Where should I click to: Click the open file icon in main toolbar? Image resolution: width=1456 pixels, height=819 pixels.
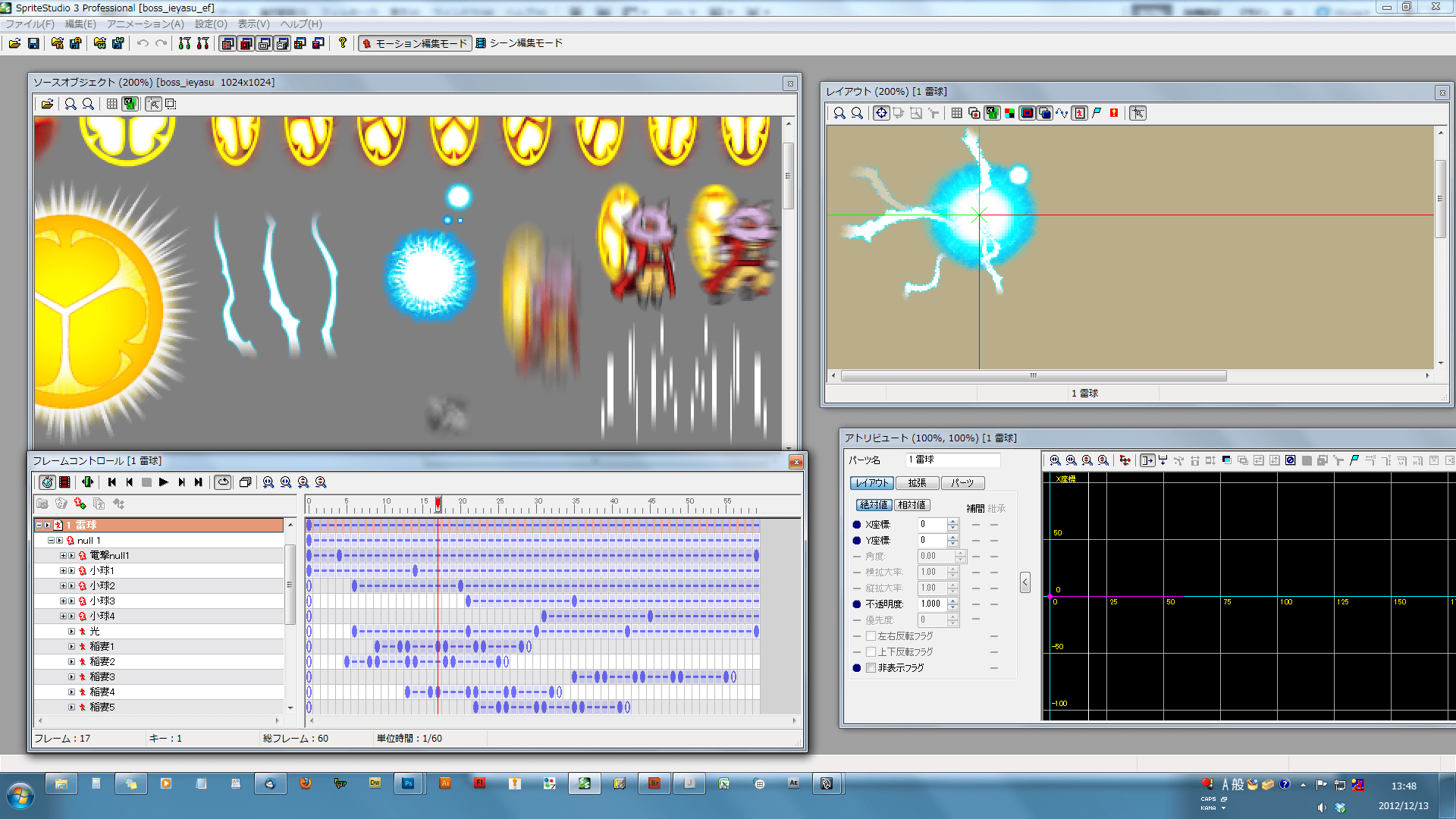(x=14, y=43)
